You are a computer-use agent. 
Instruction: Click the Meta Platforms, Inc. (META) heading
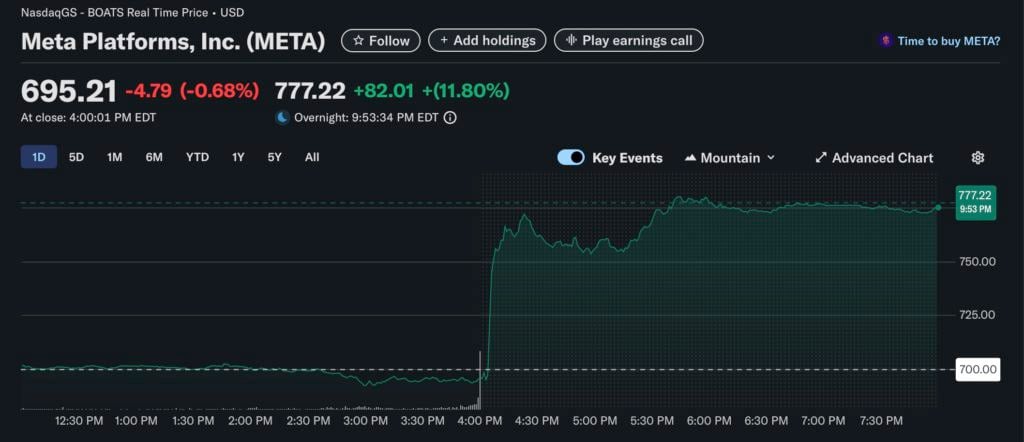(x=173, y=41)
